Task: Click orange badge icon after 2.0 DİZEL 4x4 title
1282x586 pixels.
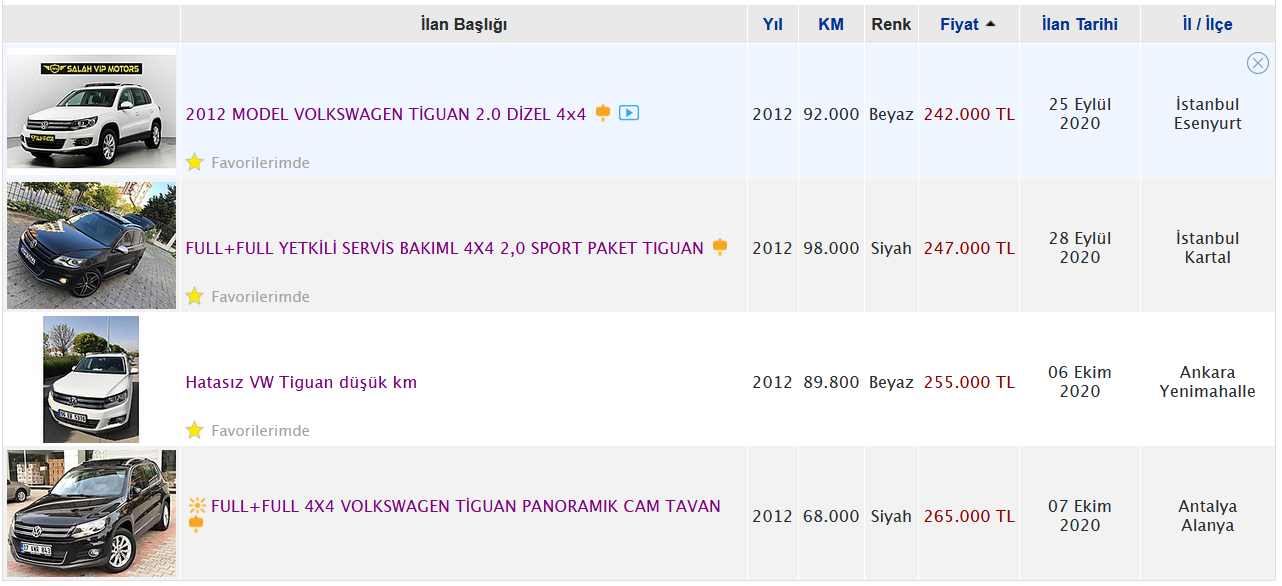Action: tap(603, 113)
